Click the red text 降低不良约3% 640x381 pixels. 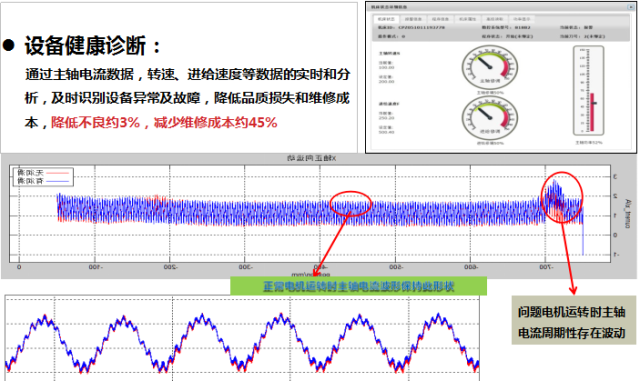[95, 122]
